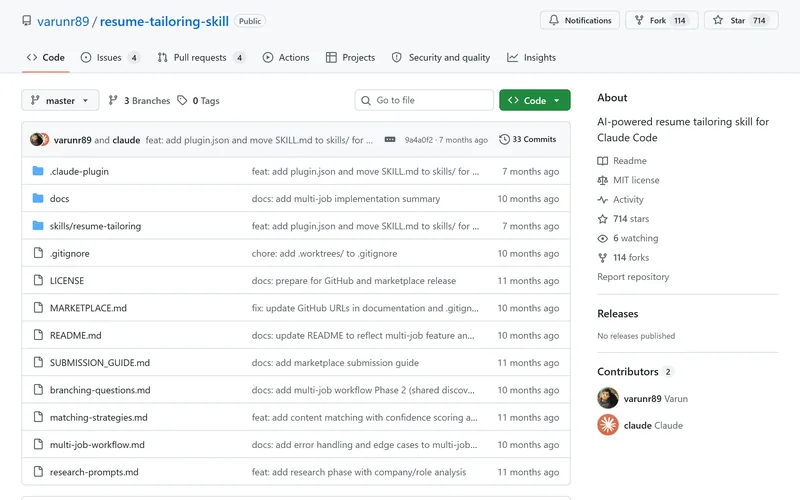Screen dimensions: 800x500
Task: Open the .claude-plugin folder name
Action: pyautogui.click(x=79, y=171)
